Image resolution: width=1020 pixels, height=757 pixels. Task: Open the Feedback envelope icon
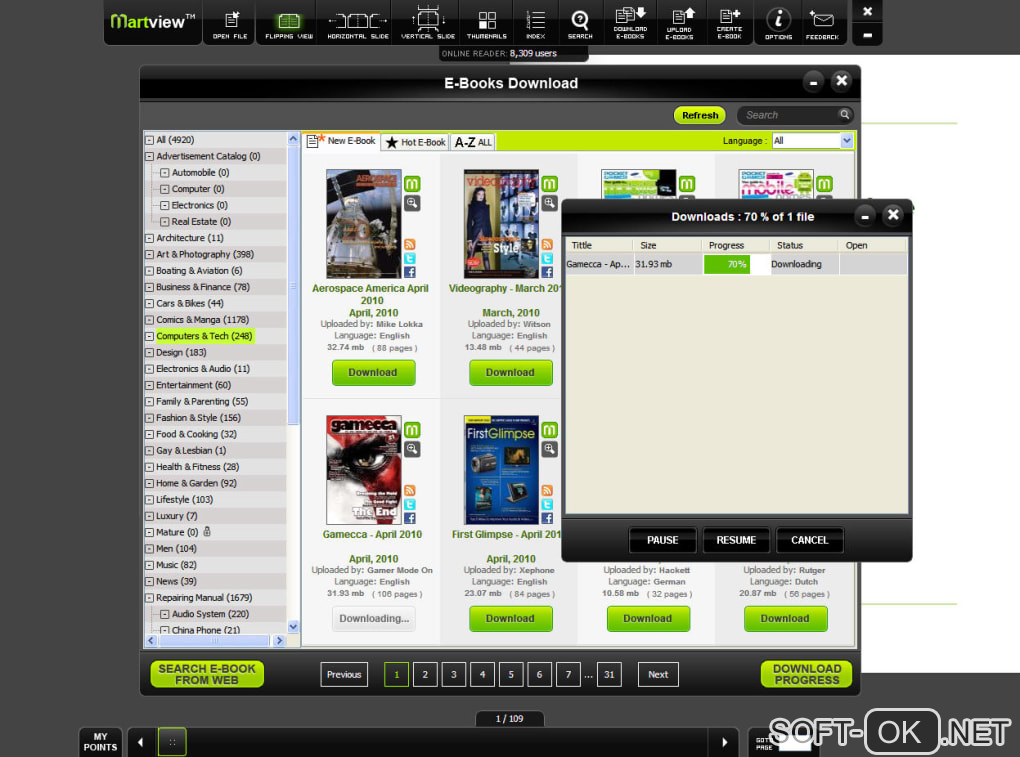(822, 24)
